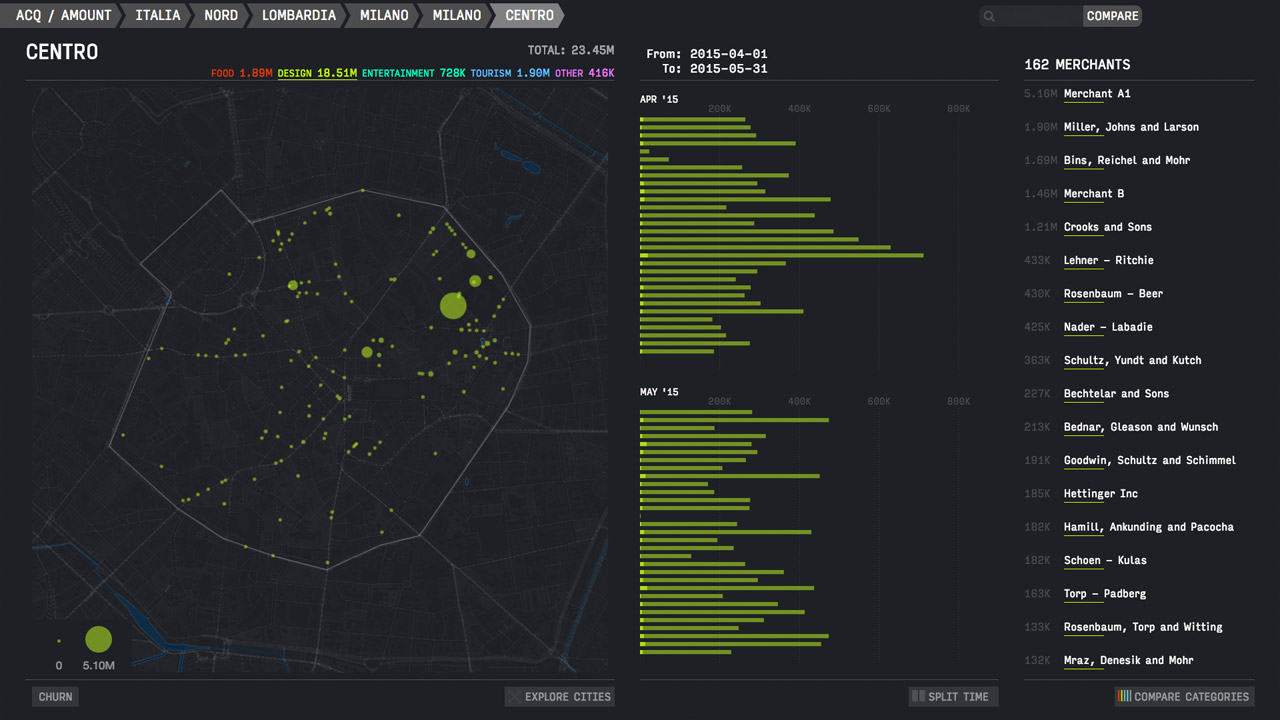
Task: Click the CENTRO map title
Action: (62, 52)
